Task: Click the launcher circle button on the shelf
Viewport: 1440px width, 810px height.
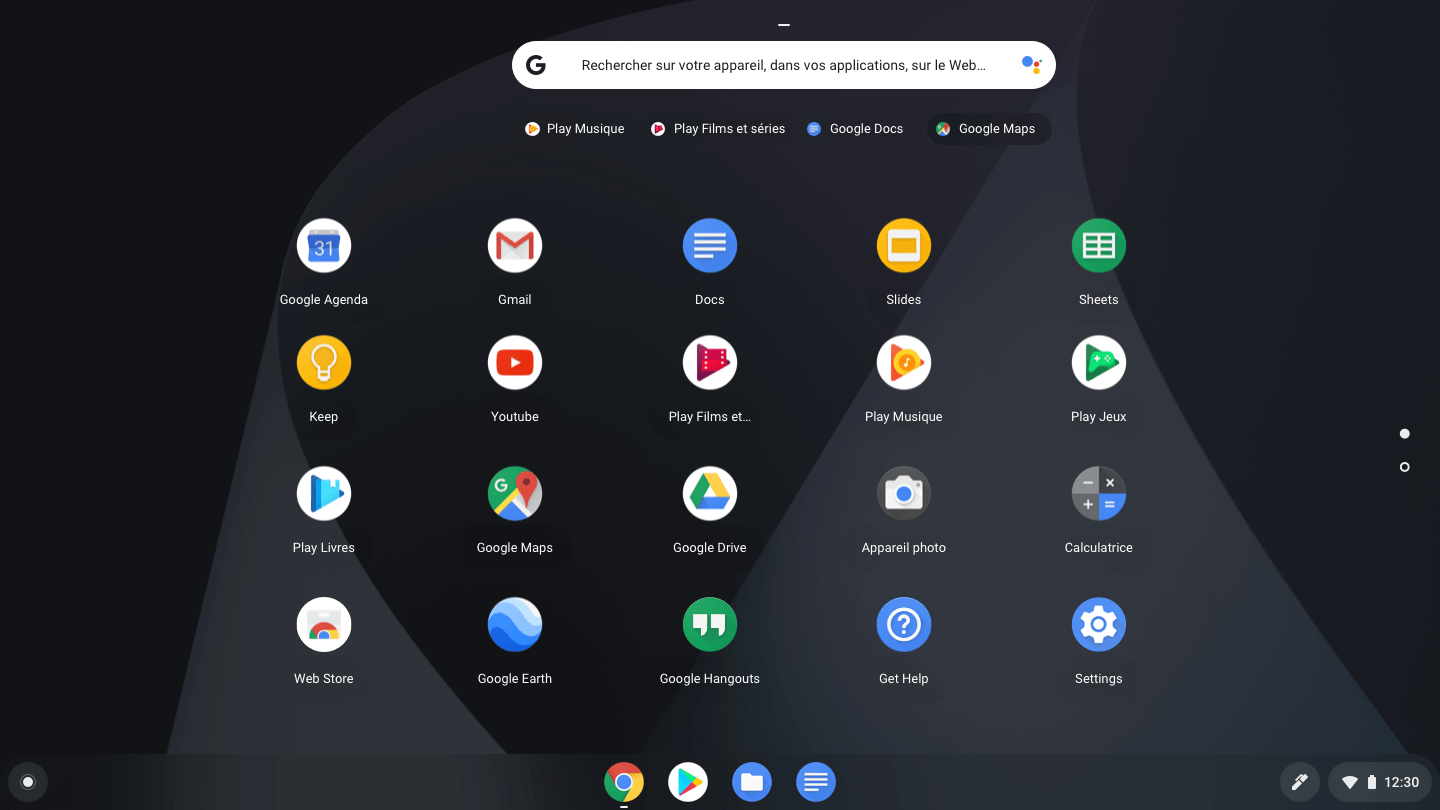Action: click(x=28, y=782)
